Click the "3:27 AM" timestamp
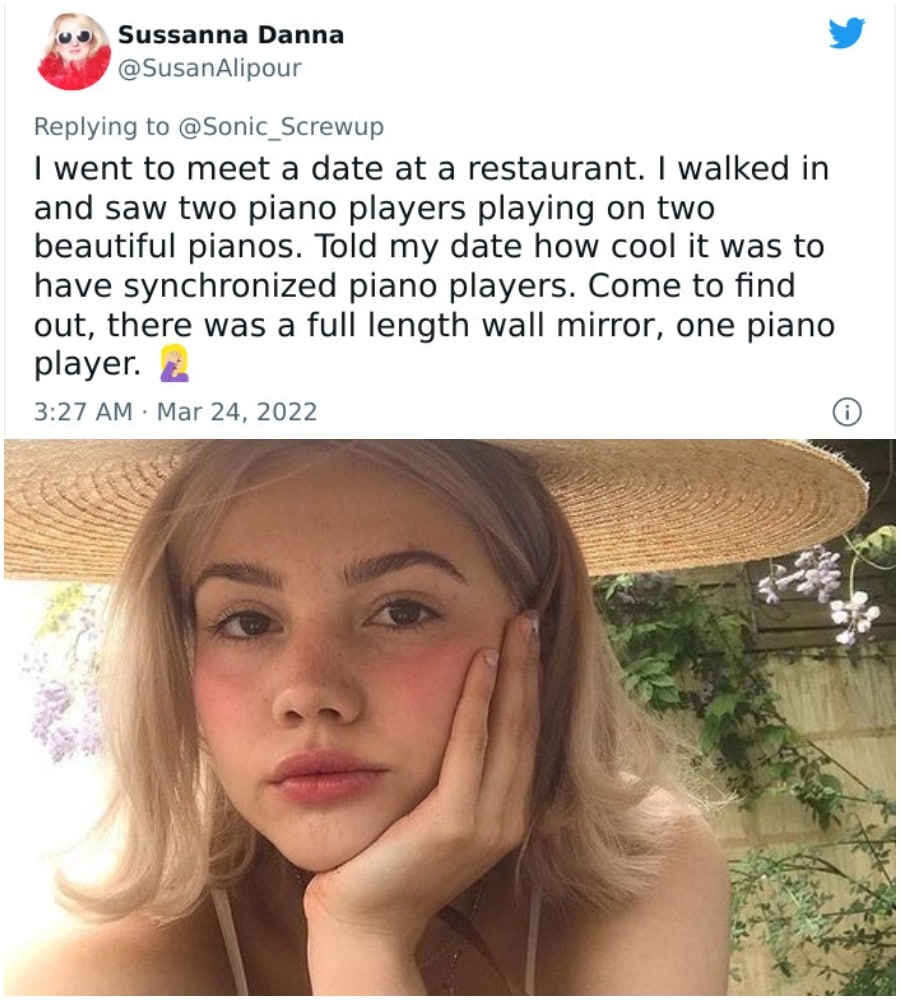900x1000 pixels. tap(83, 411)
